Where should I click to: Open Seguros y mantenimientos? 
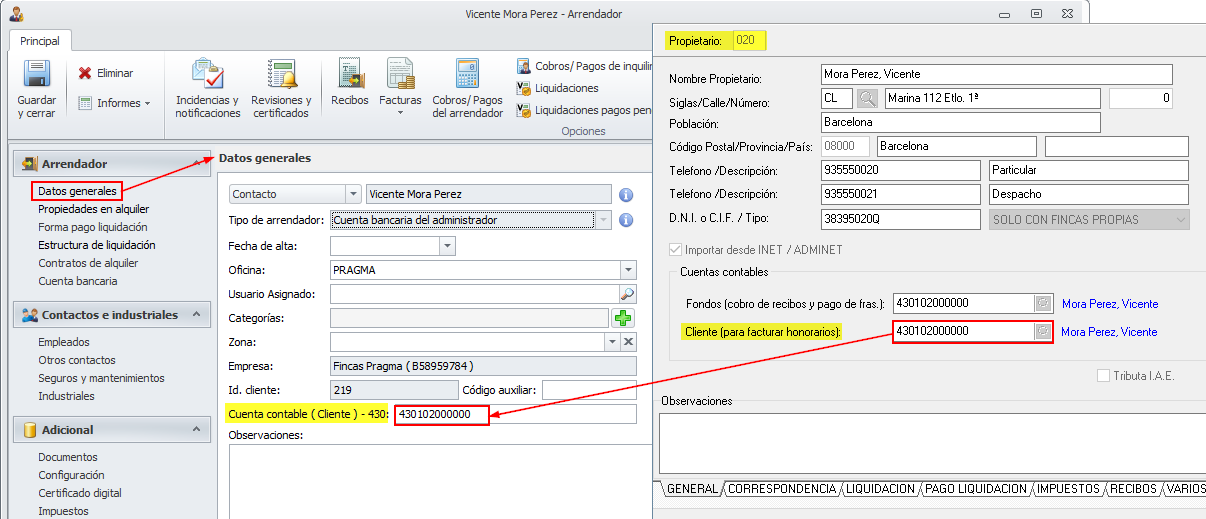point(101,378)
